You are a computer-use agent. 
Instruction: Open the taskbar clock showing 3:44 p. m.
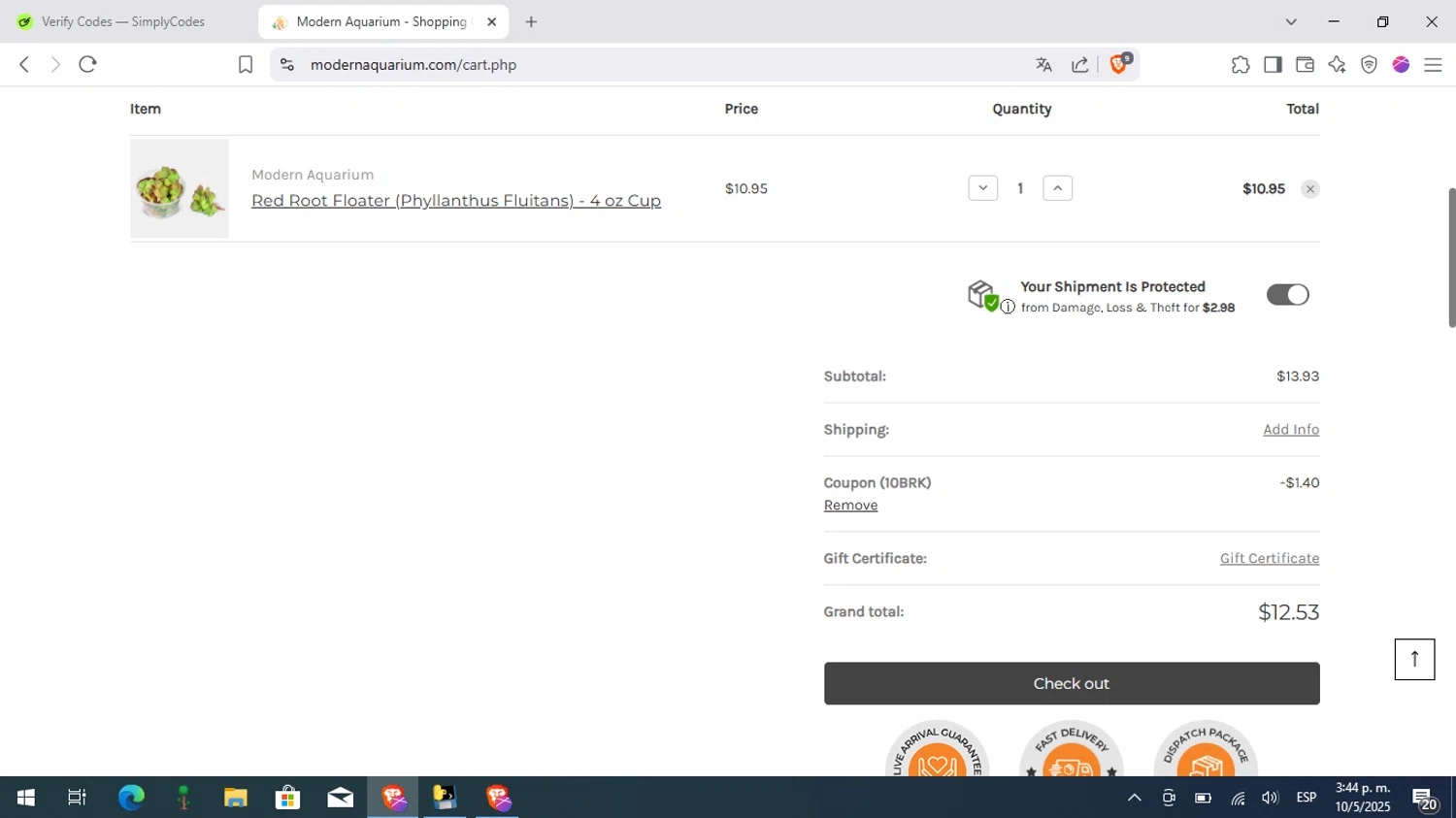pyautogui.click(x=1363, y=798)
